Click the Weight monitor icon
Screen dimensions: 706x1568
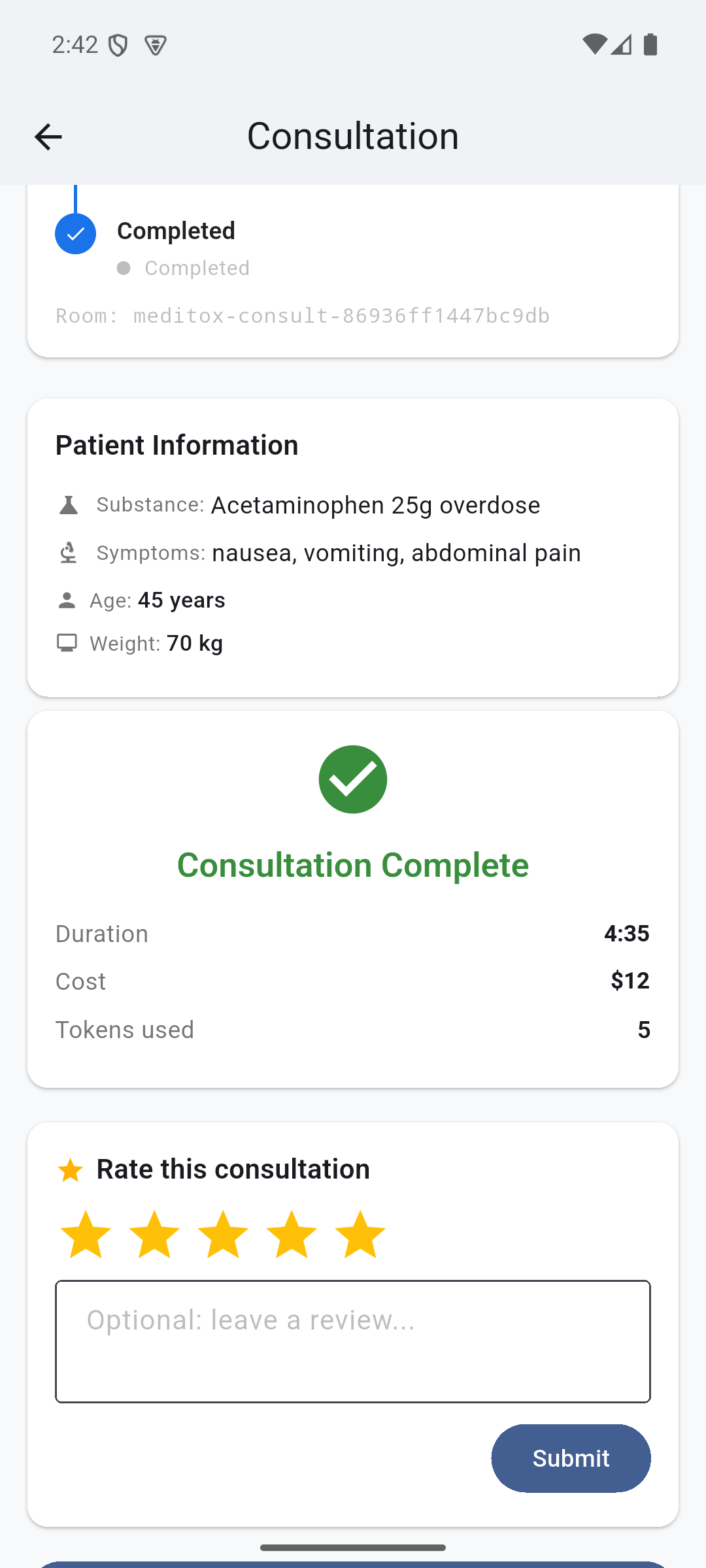67,643
